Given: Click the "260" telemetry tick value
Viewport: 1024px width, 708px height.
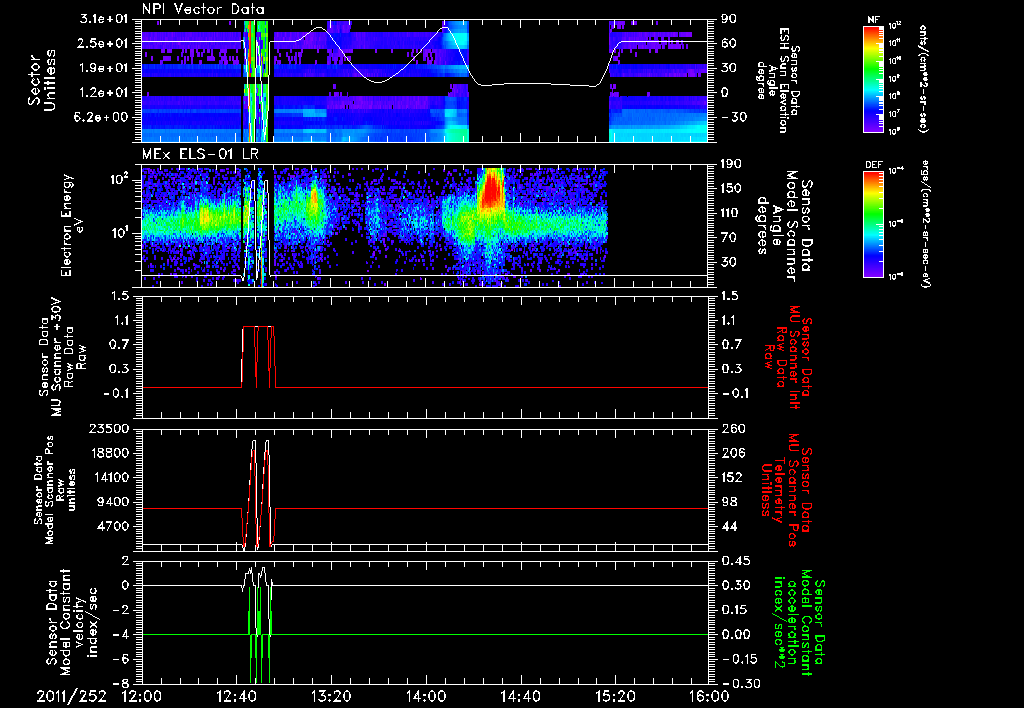Looking at the screenshot, I should tap(732, 428).
